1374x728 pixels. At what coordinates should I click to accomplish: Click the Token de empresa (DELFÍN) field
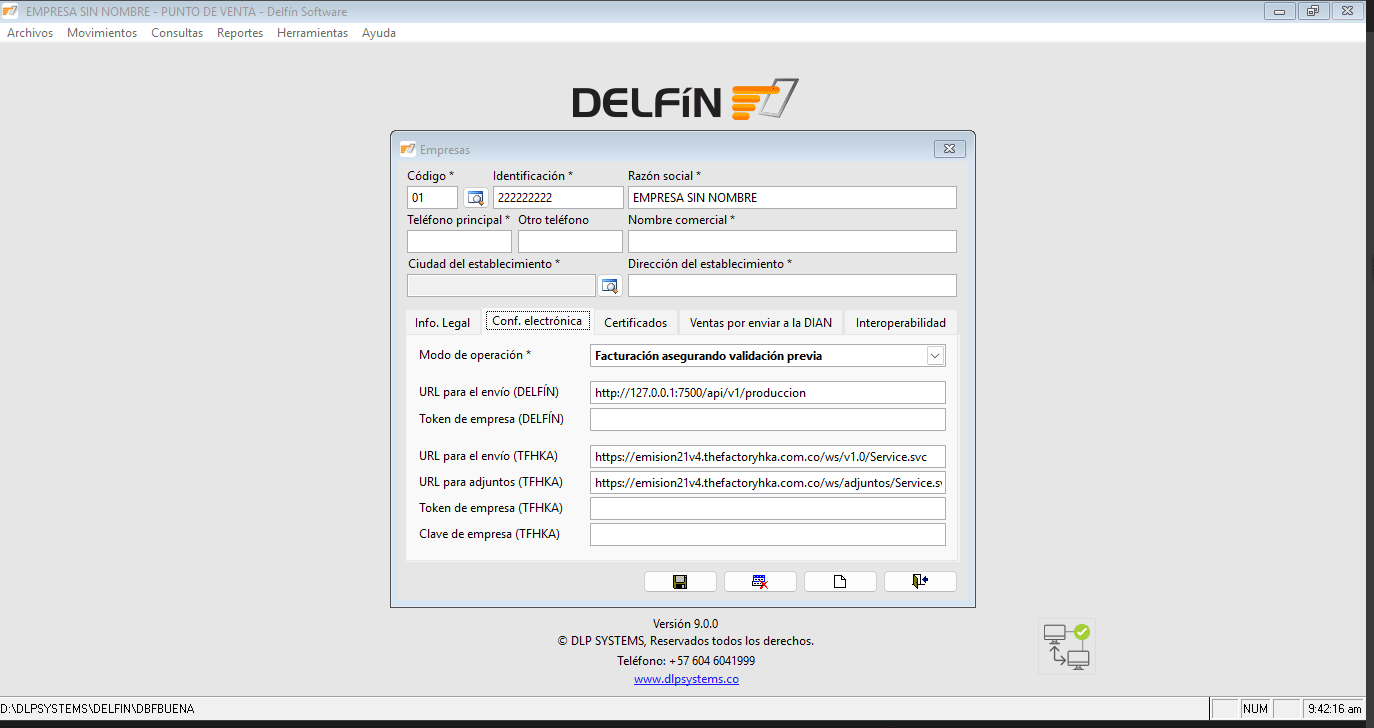tap(767, 419)
